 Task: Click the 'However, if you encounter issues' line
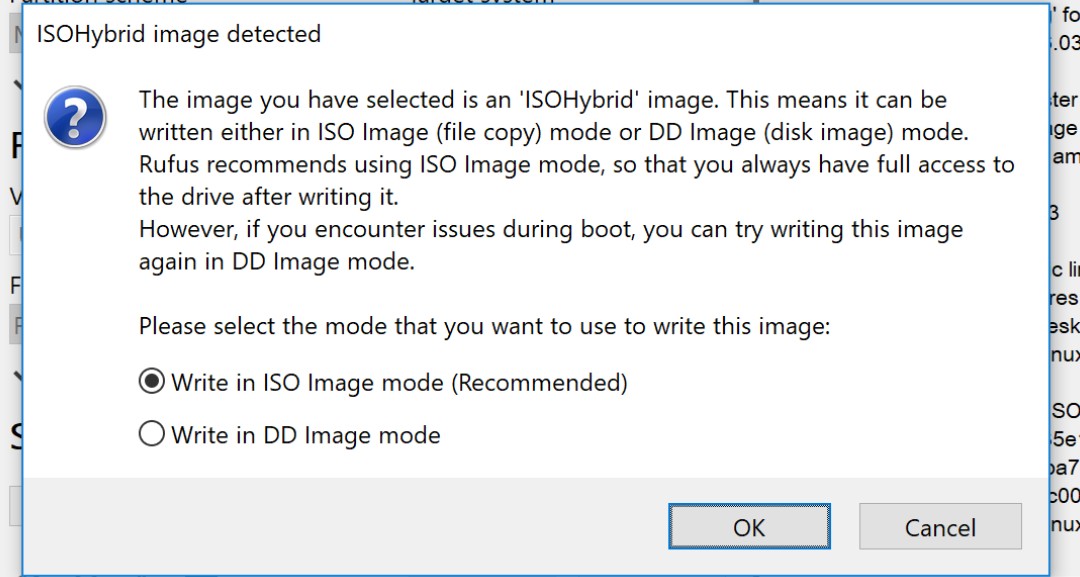click(550, 230)
